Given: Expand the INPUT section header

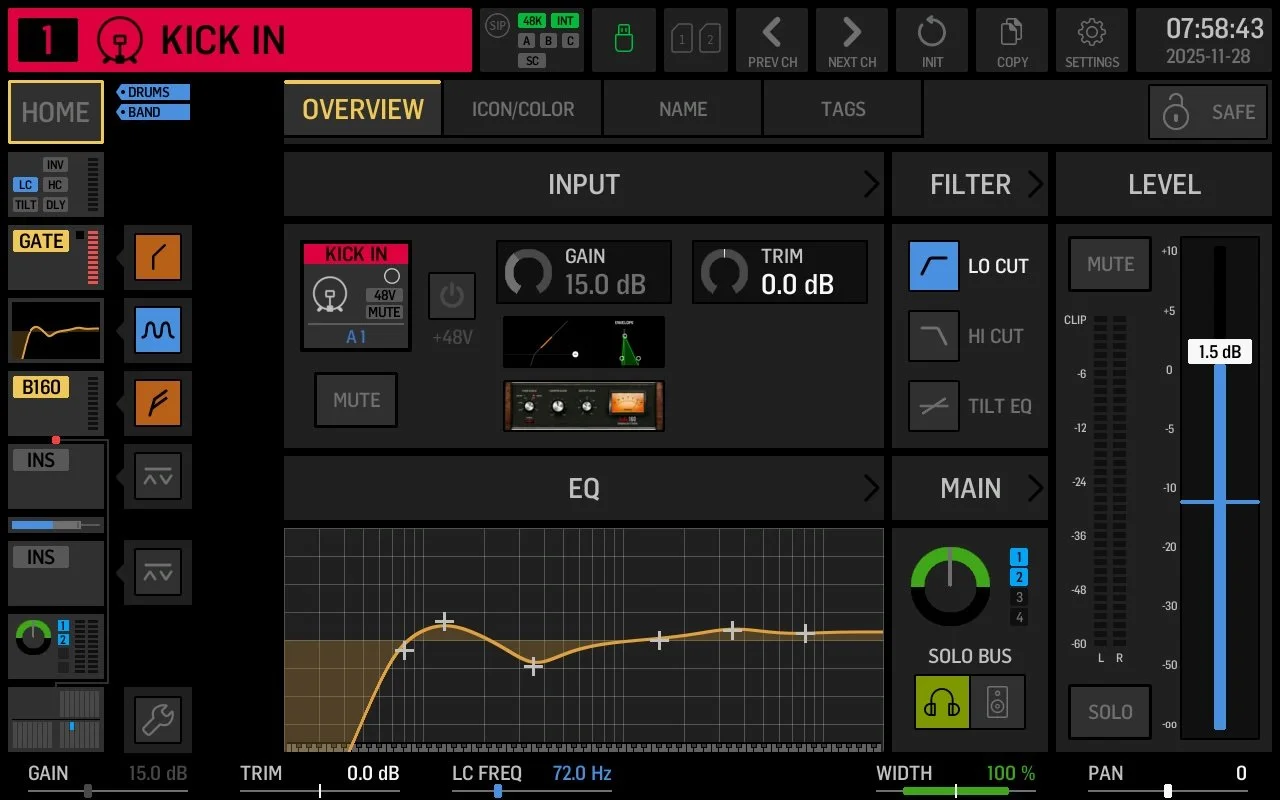Looking at the screenshot, I should pyautogui.click(x=584, y=184).
